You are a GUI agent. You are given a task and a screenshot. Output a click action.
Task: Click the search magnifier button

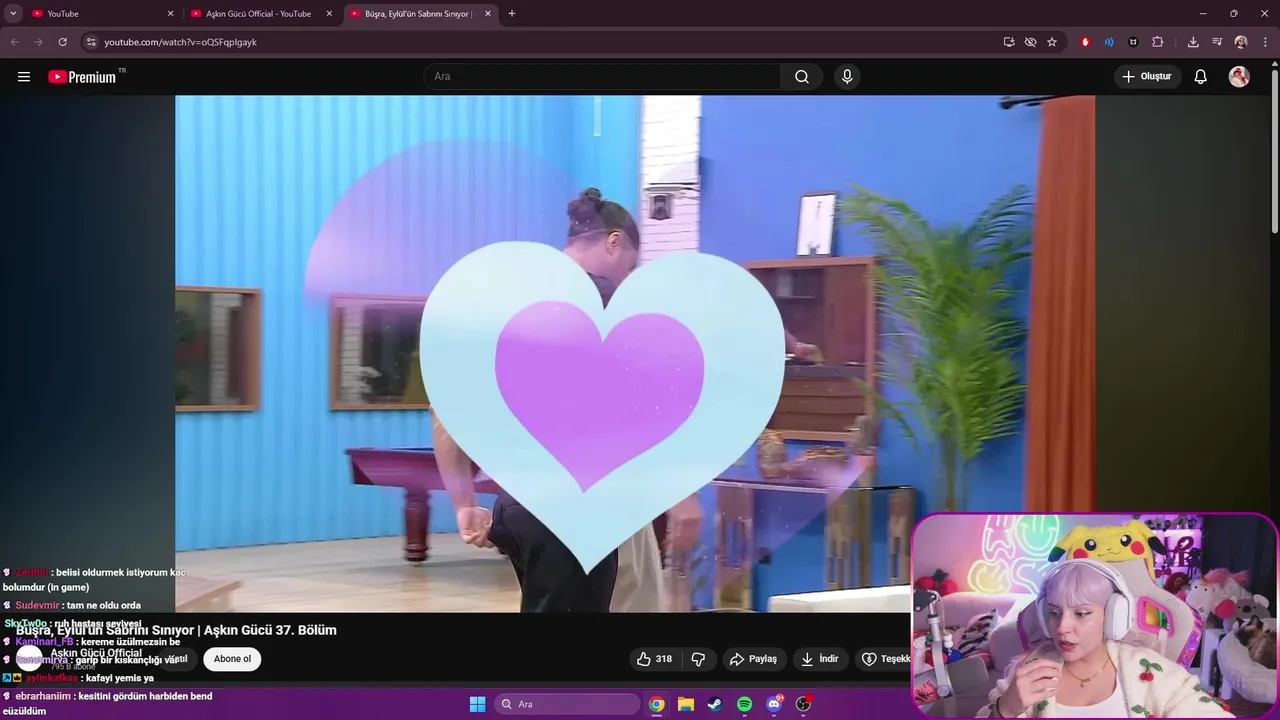point(802,77)
